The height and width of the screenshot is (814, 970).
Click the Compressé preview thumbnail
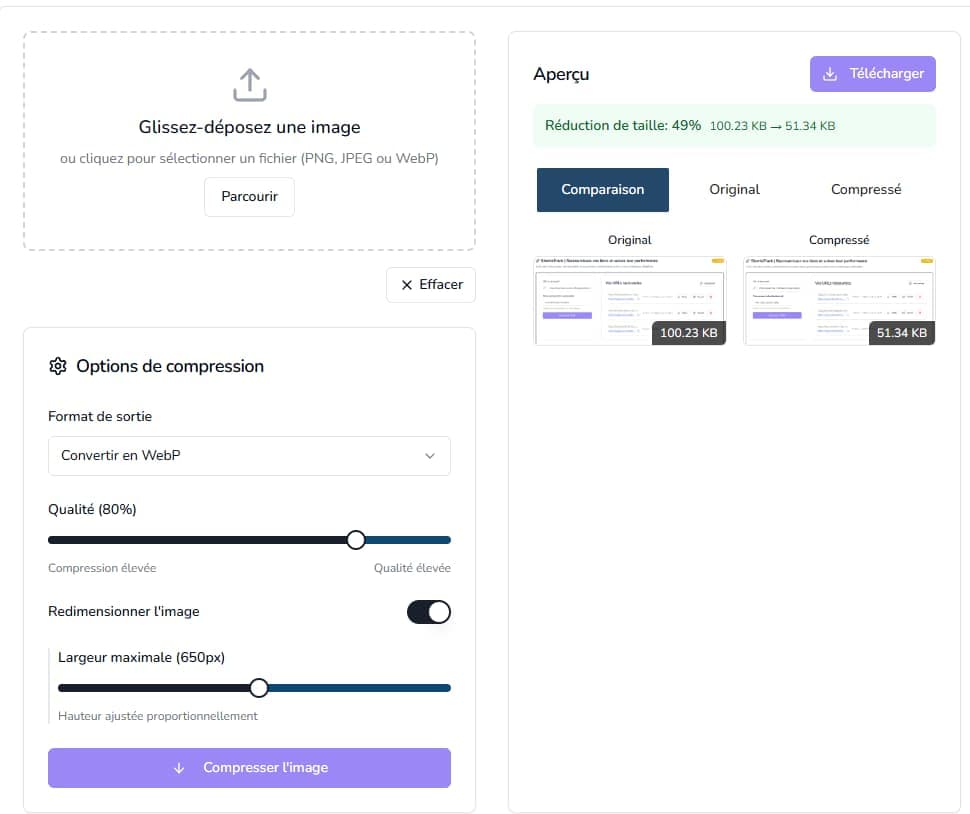pyautogui.click(x=839, y=301)
